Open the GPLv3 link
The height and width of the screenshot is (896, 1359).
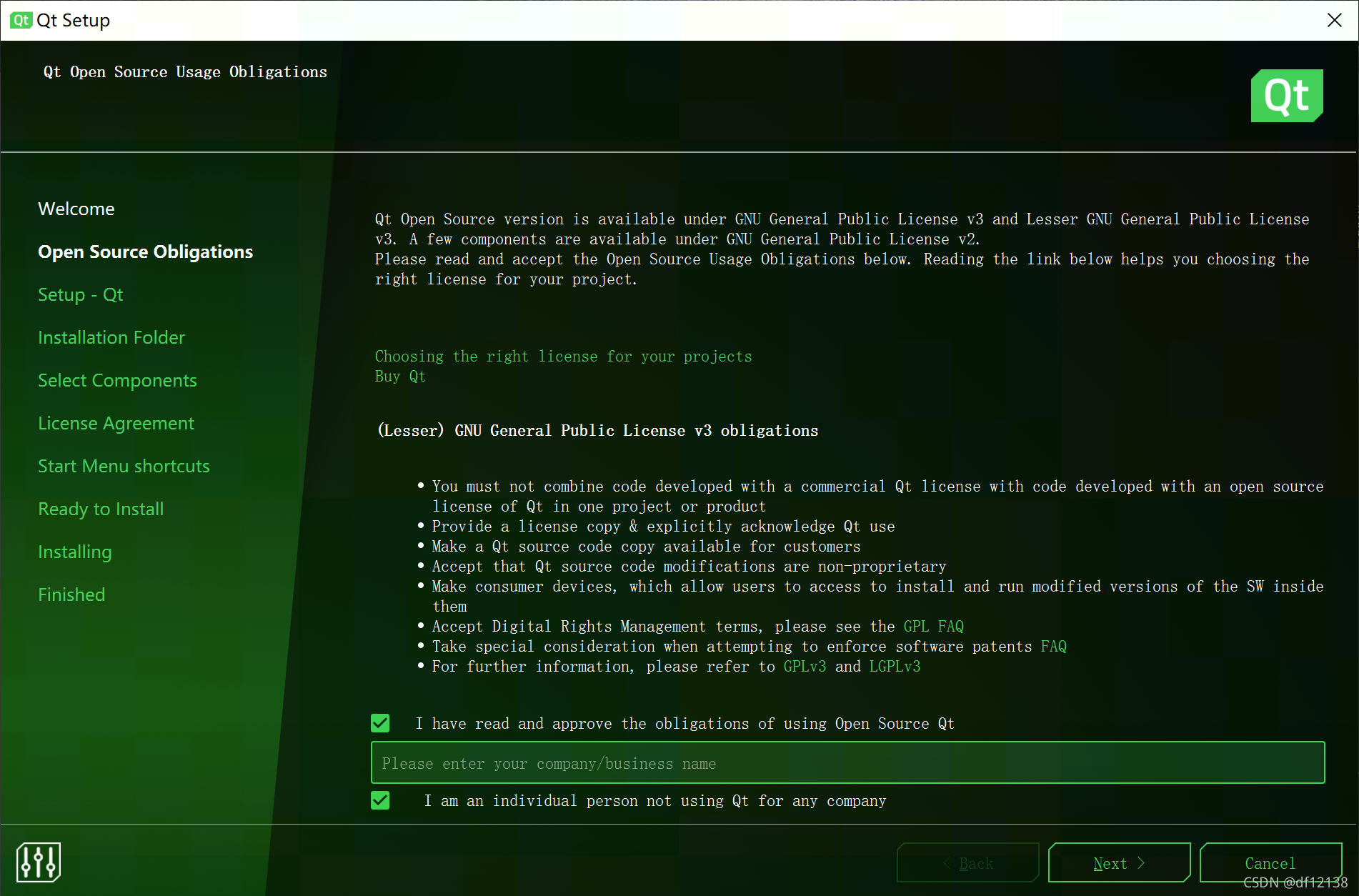click(805, 666)
